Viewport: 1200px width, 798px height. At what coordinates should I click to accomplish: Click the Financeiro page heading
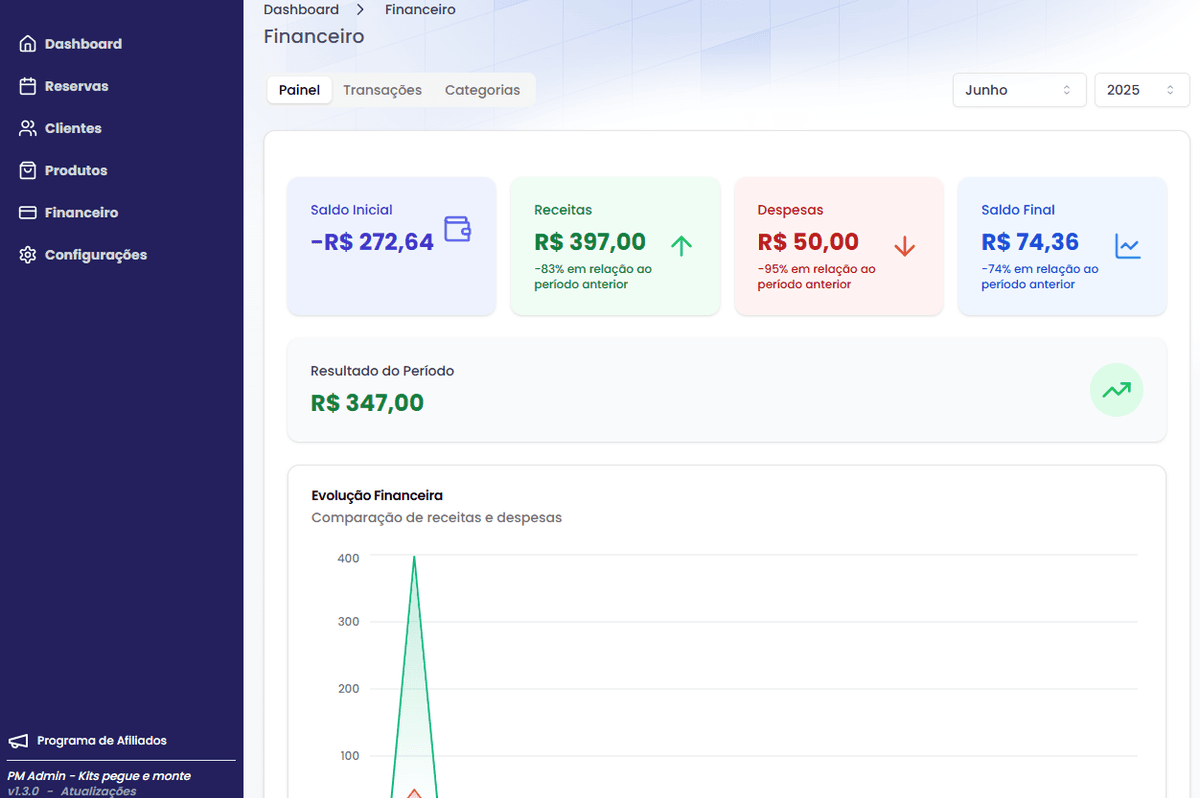point(314,37)
